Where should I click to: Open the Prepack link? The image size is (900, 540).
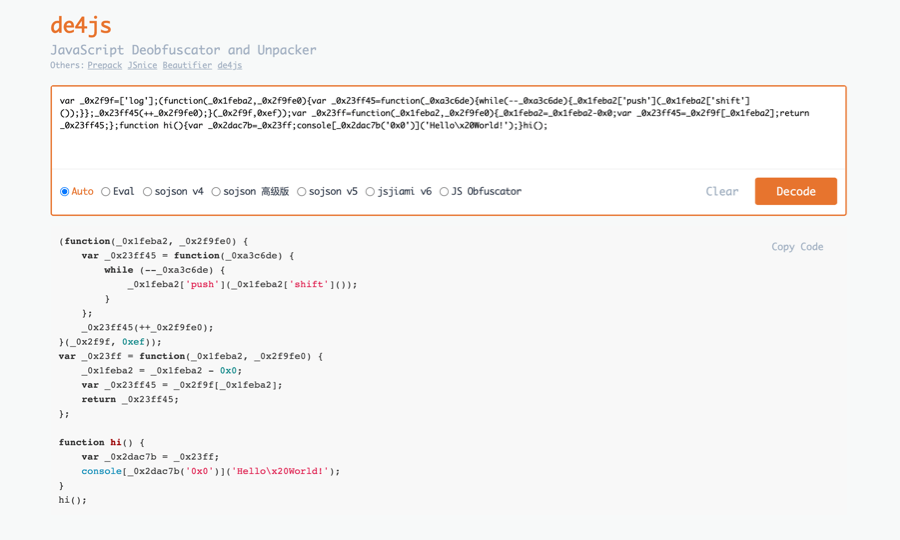coord(104,65)
